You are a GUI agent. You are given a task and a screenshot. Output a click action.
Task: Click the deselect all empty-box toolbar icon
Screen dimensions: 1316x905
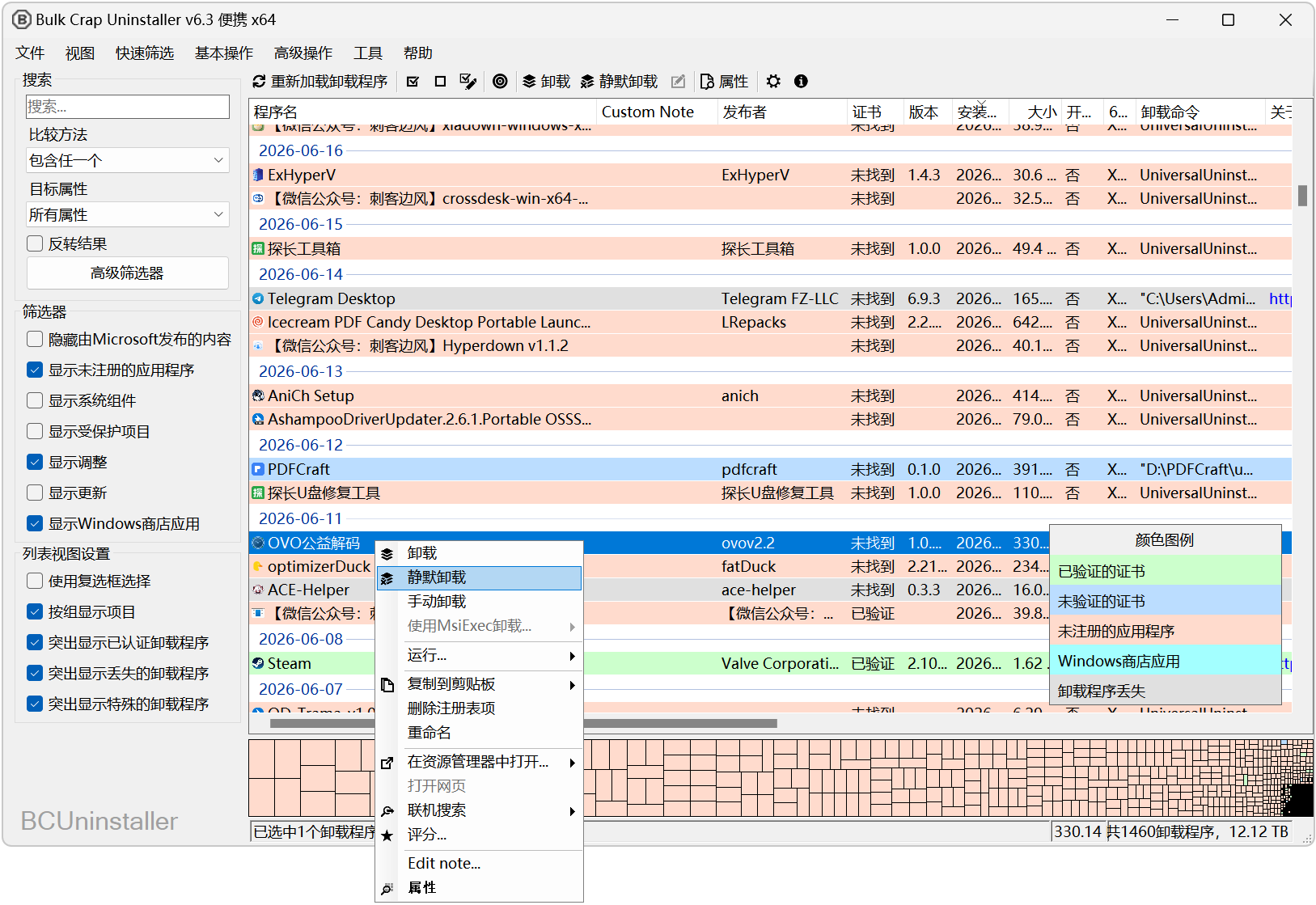(440, 82)
